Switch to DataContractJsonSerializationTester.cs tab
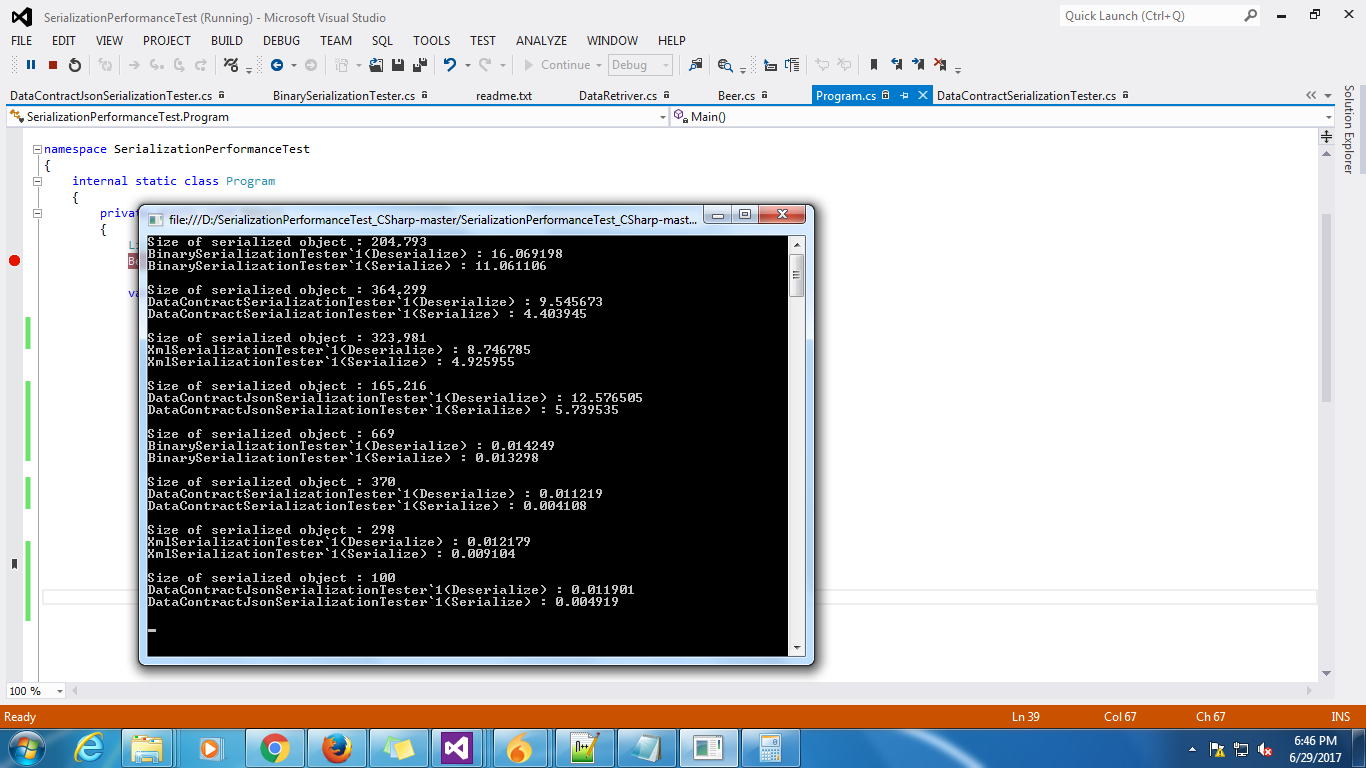 click(111, 96)
